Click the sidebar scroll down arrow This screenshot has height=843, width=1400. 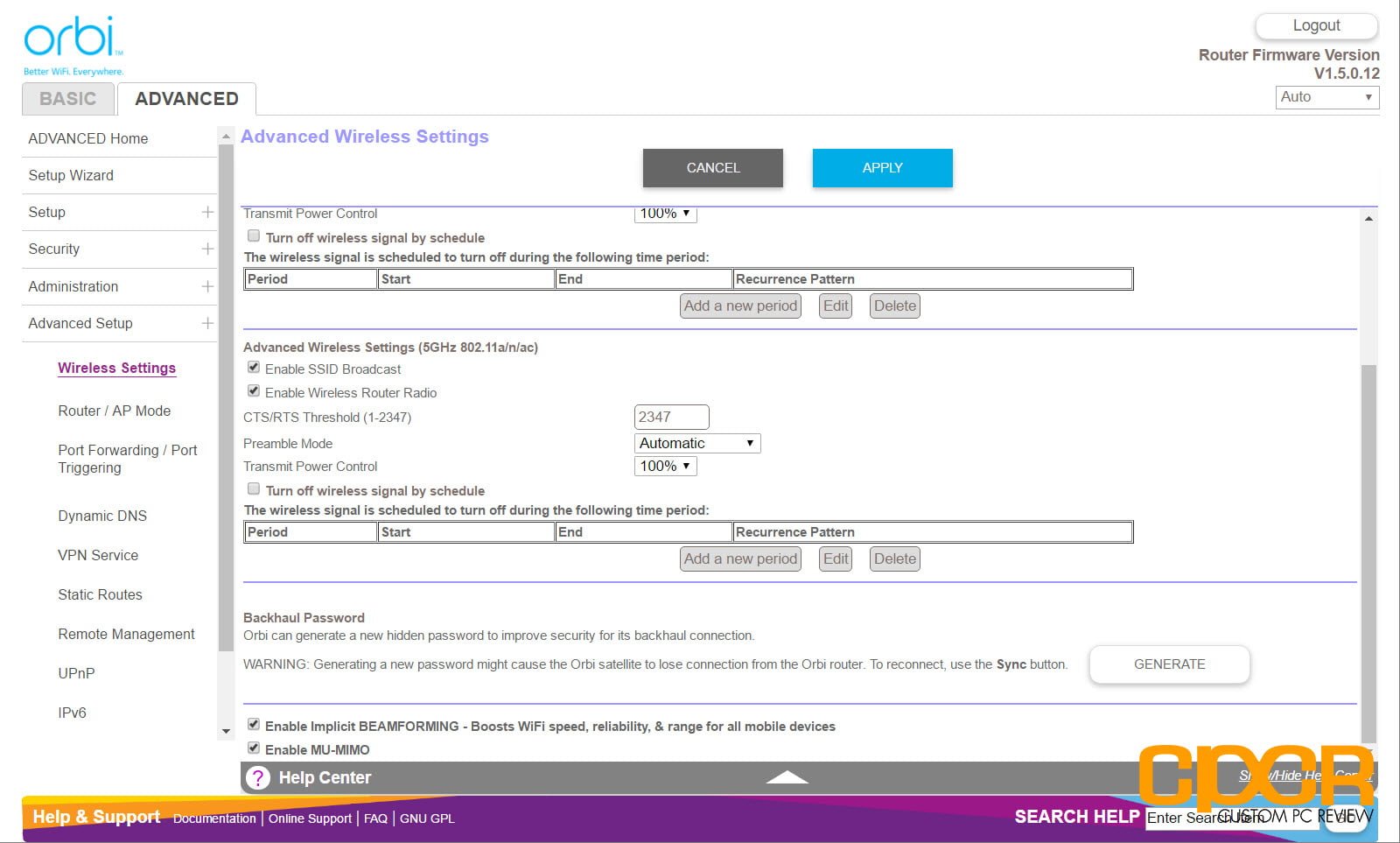pyautogui.click(x=226, y=731)
